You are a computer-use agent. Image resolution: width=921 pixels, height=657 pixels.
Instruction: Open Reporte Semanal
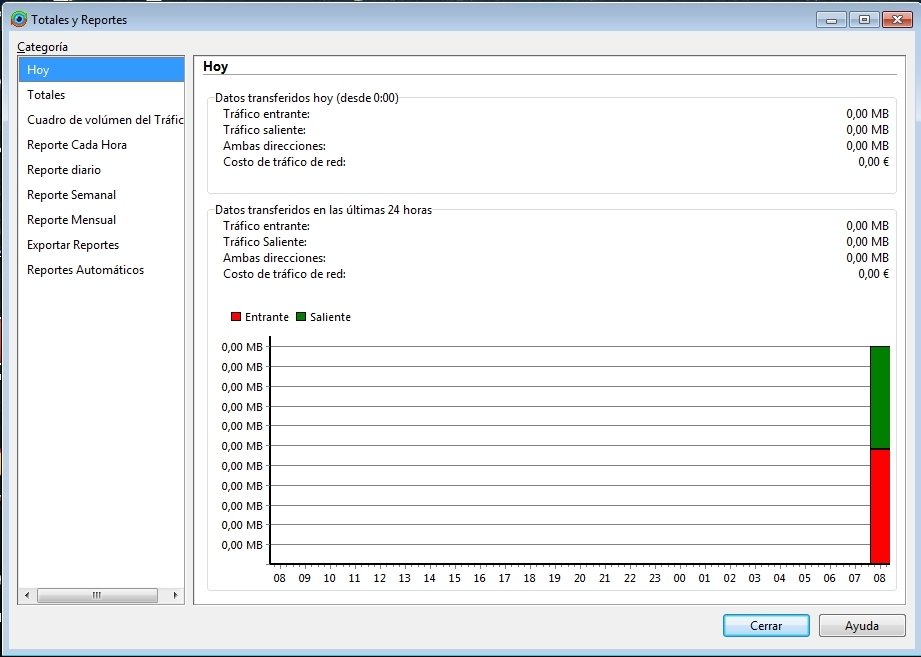(102, 195)
